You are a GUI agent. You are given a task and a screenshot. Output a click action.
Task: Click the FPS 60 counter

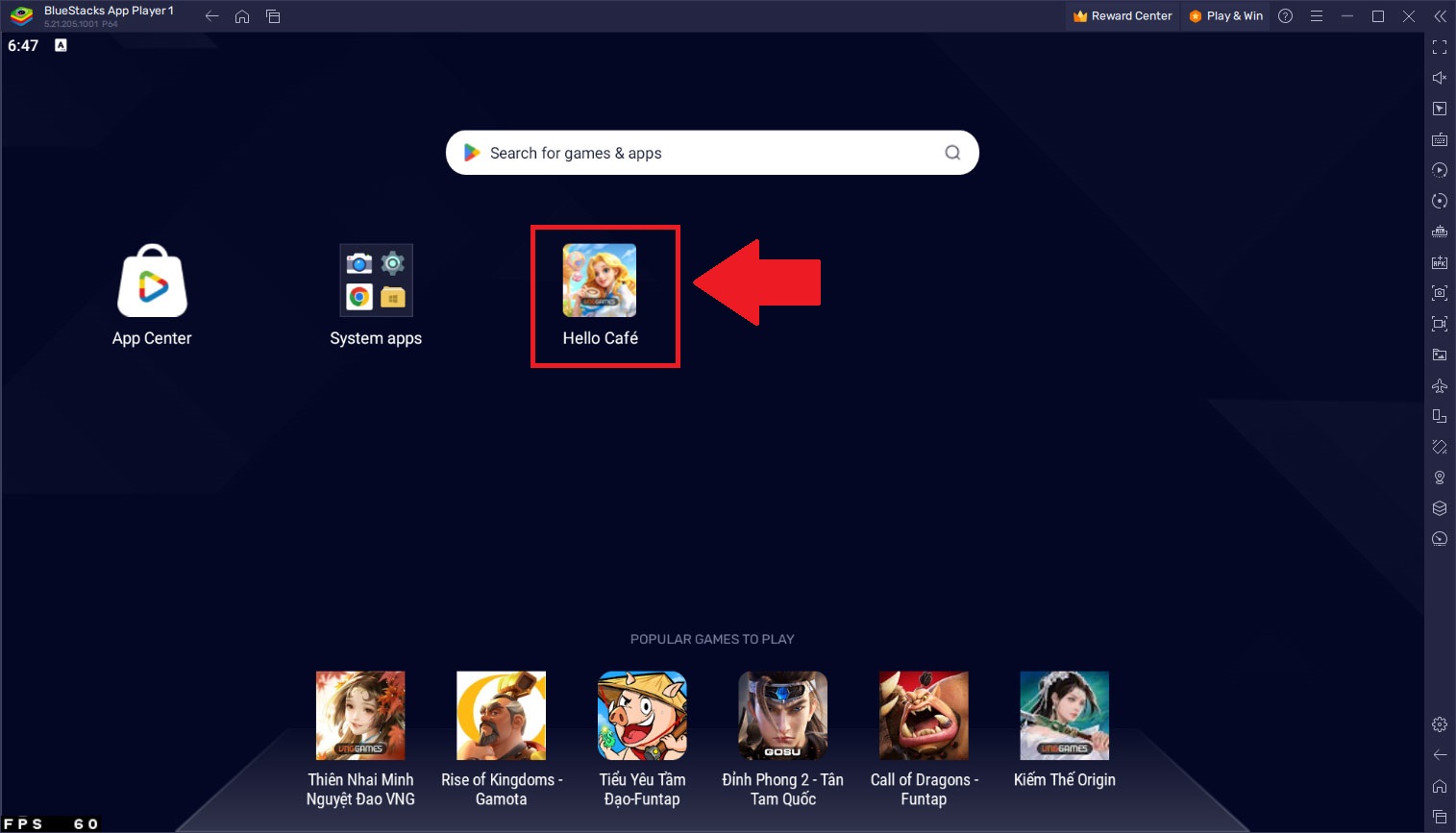click(x=51, y=824)
